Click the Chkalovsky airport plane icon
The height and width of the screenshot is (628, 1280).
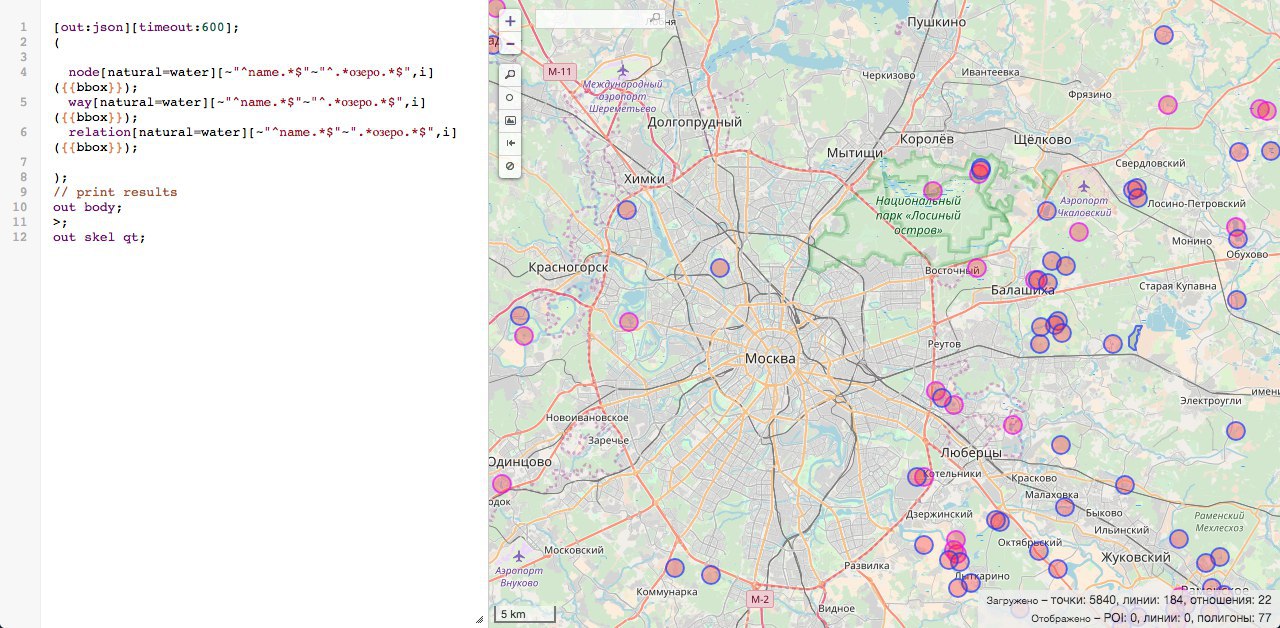click(1084, 186)
